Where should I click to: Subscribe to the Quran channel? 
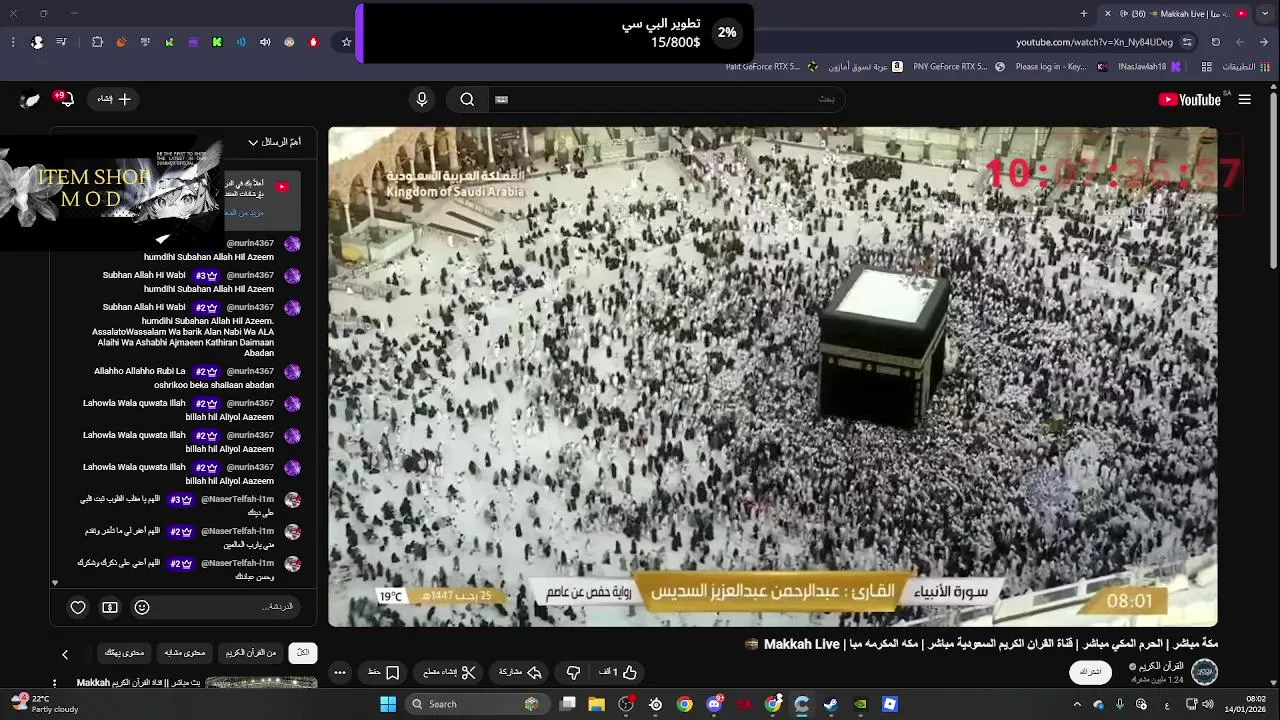(1092, 672)
